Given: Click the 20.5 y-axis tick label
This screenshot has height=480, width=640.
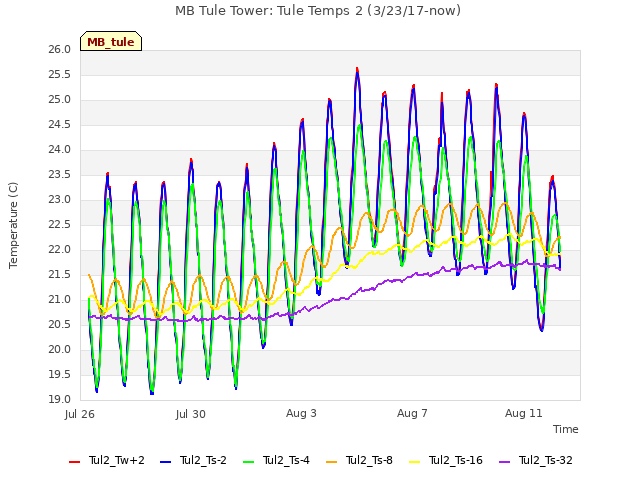Looking at the screenshot, I should coord(60,325).
